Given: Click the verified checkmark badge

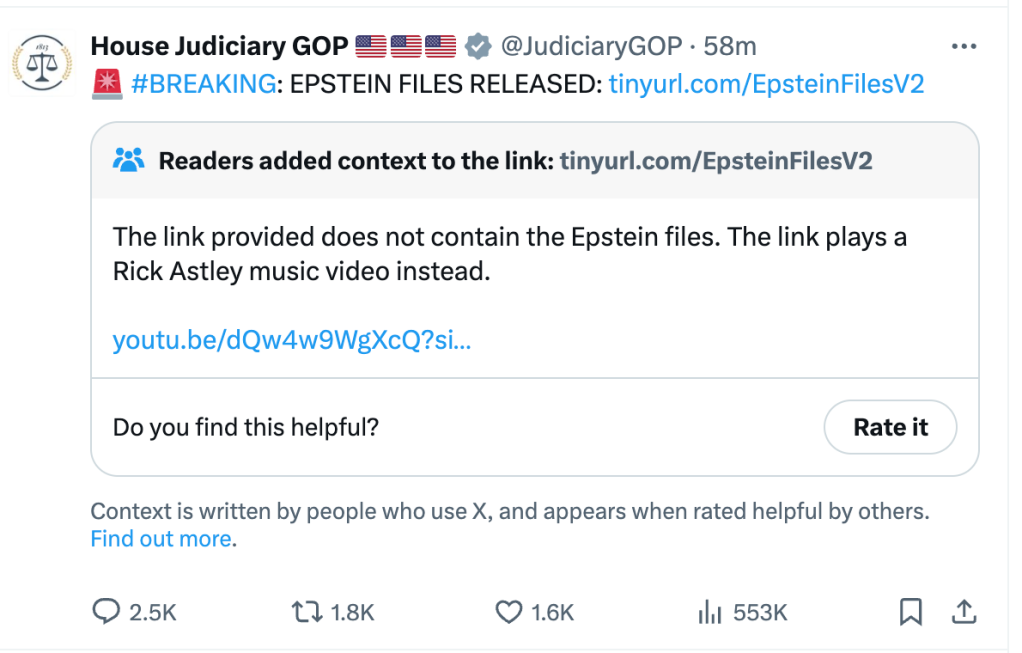Looking at the screenshot, I should pyautogui.click(x=479, y=46).
